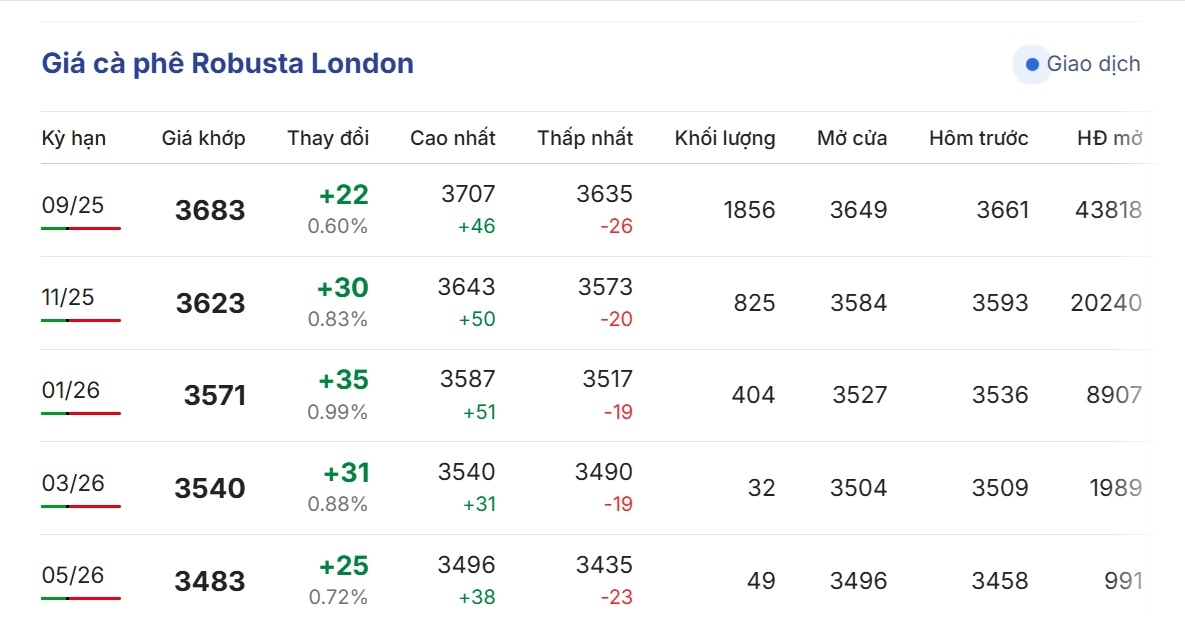Select the Thấp nhất column header
Image resolution: width=1185 pixels, height=621 pixels.
click(585, 138)
